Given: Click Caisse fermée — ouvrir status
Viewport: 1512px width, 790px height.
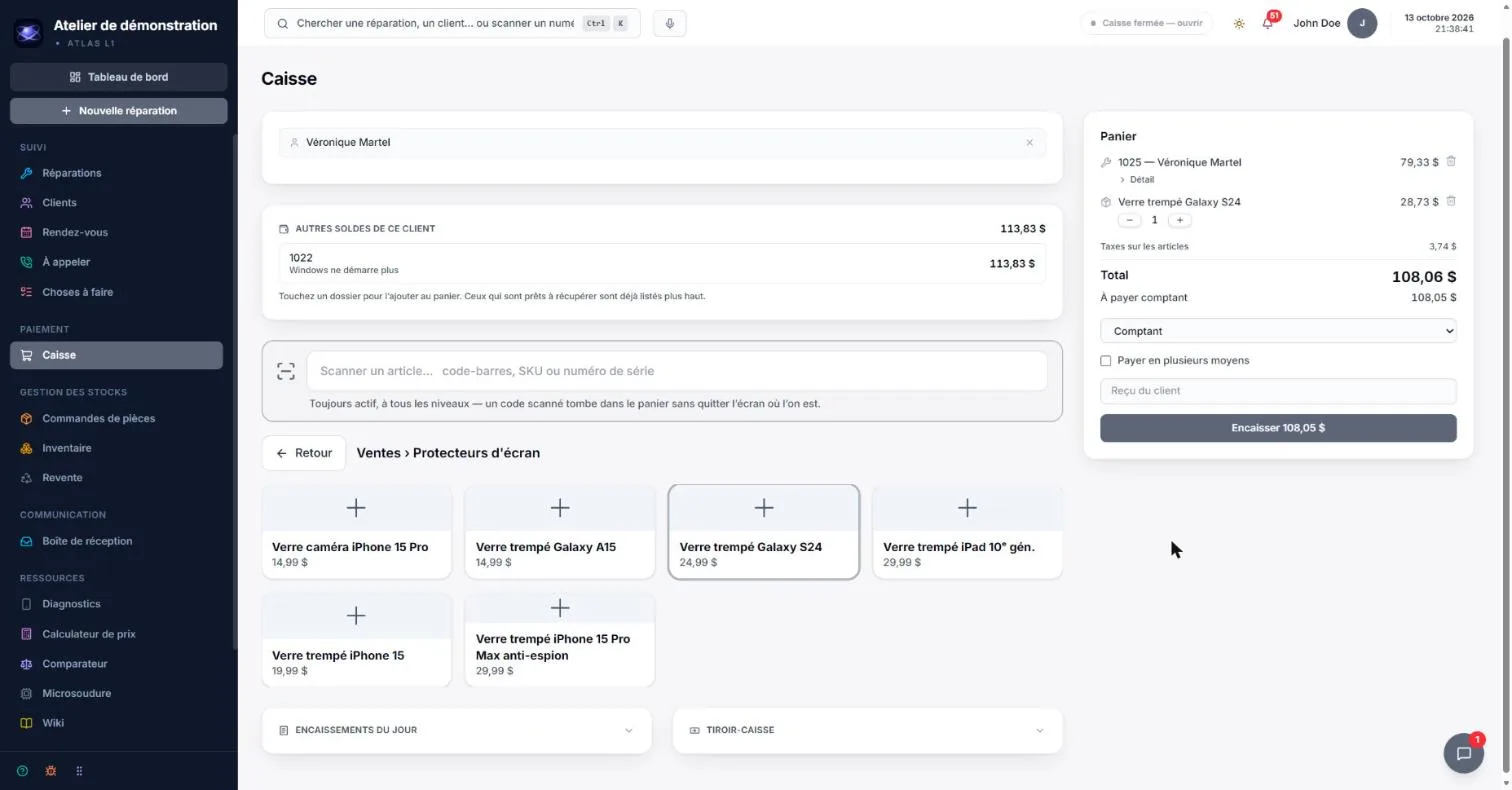Looking at the screenshot, I should 1147,23.
